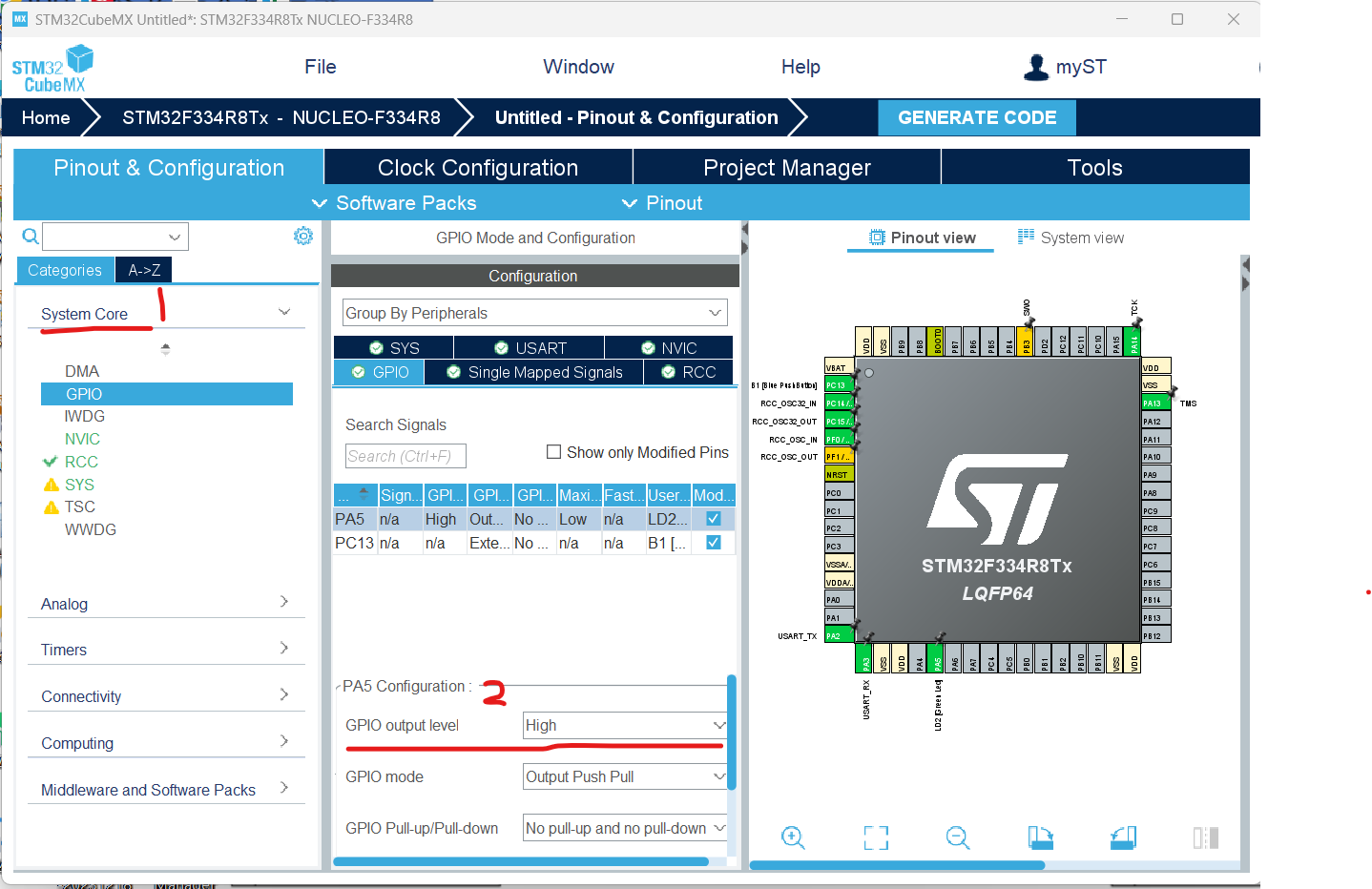Select the BOOT0 pin on chip
Screen dimensions: 1372x889
coord(937,341)
